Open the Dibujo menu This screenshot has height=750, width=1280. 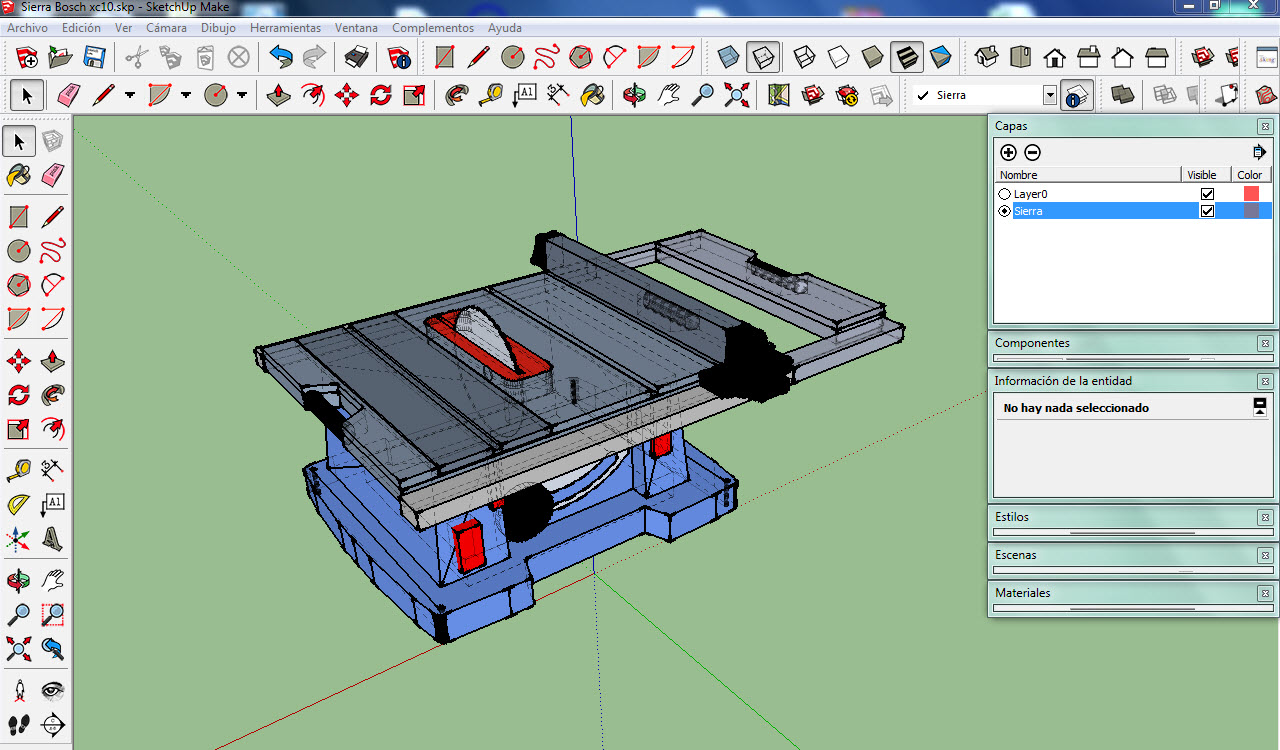[x=218, y=28]
